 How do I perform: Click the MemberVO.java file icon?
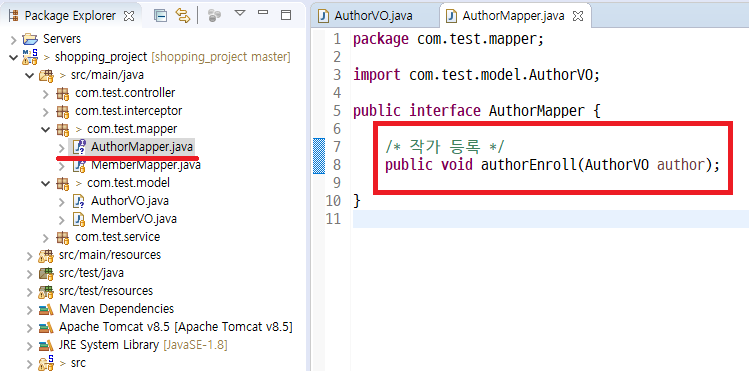[x=79, y=219]
